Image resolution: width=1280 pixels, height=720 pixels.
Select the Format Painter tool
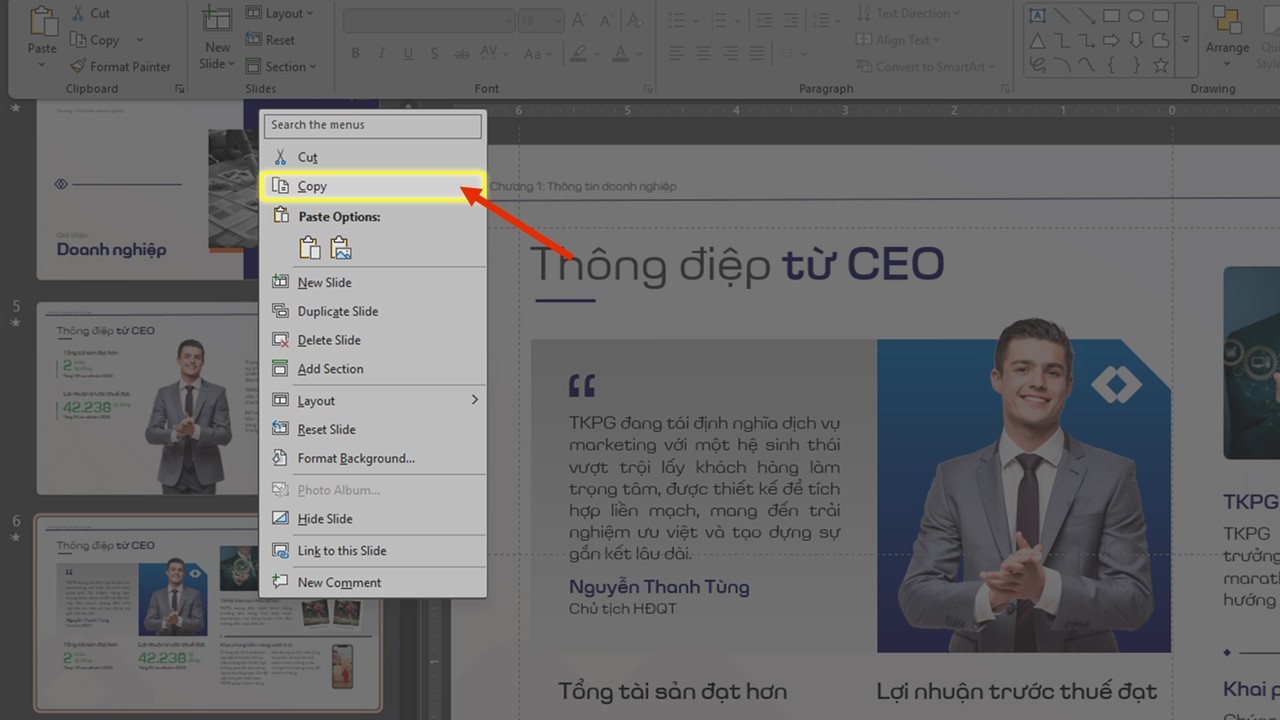point(121,66)
